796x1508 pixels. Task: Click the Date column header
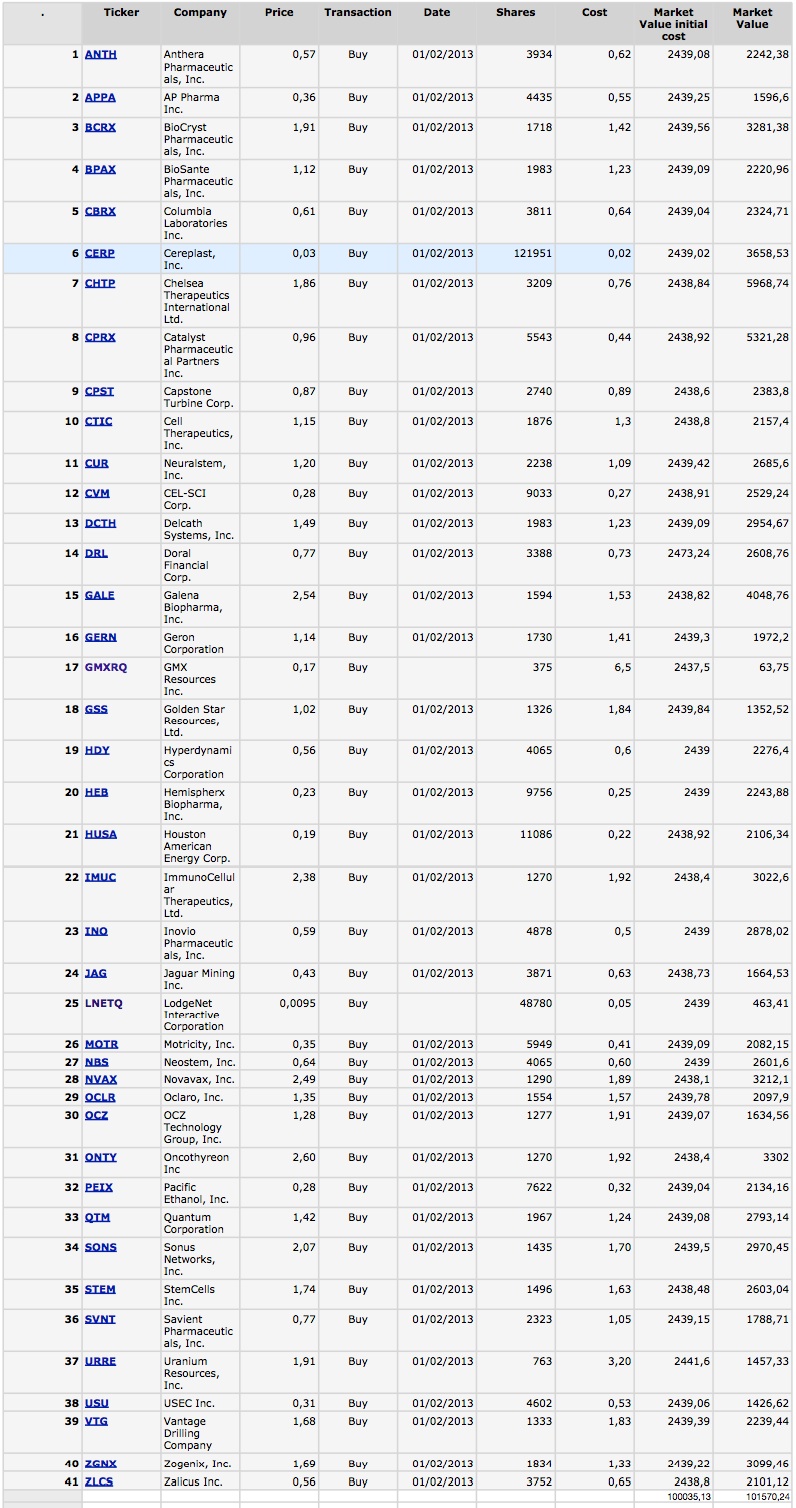[x=437, y=13]
